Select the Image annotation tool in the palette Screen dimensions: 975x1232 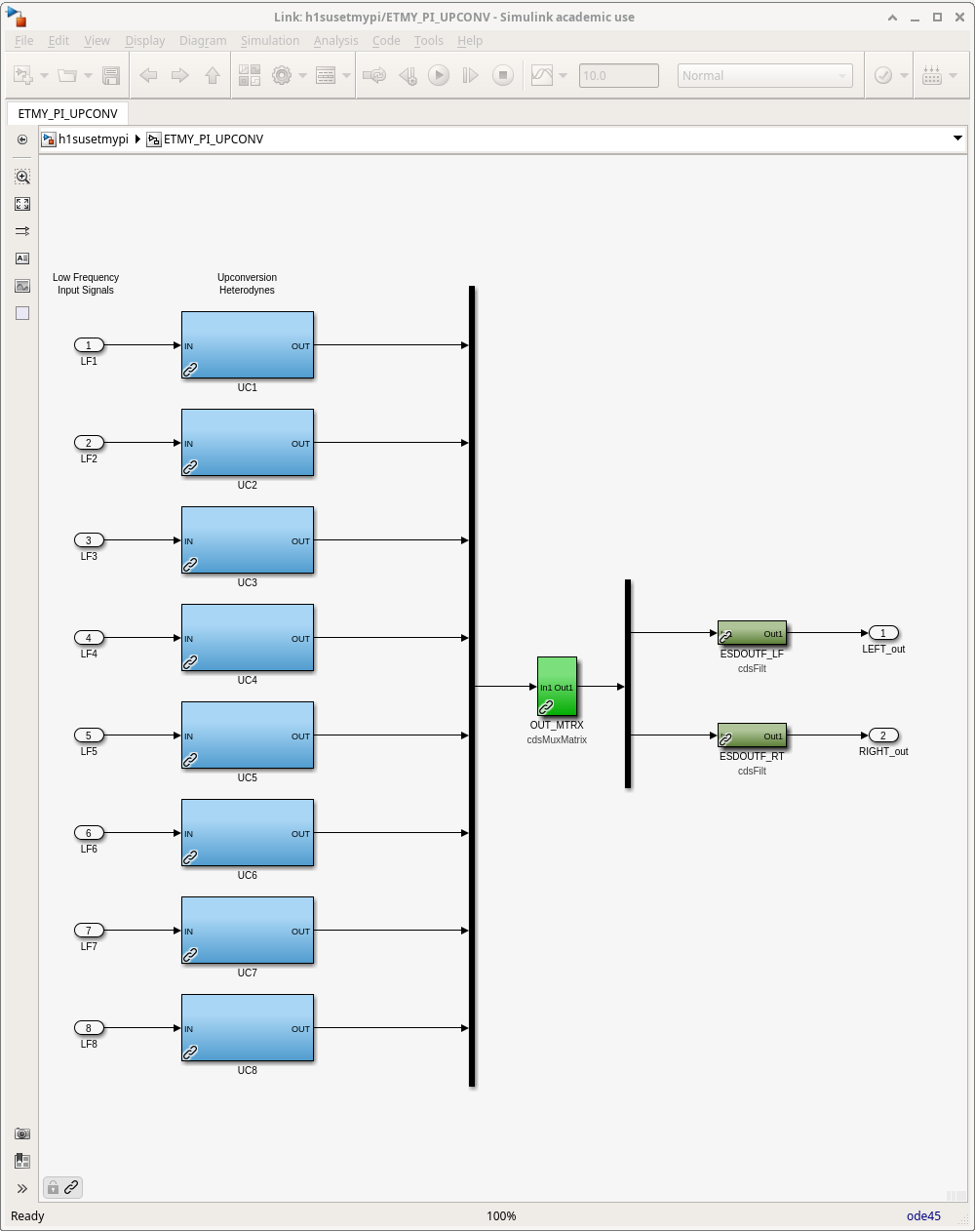(22, 286)
